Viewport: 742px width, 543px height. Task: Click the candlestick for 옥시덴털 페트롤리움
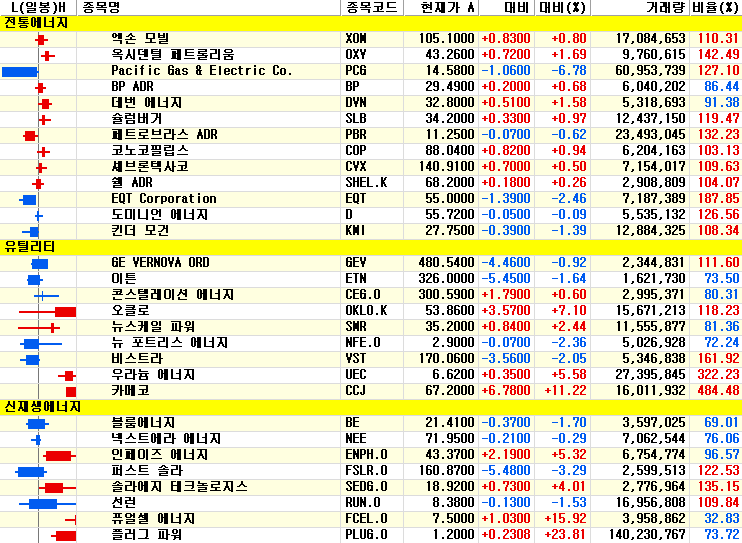pos(47,56)
